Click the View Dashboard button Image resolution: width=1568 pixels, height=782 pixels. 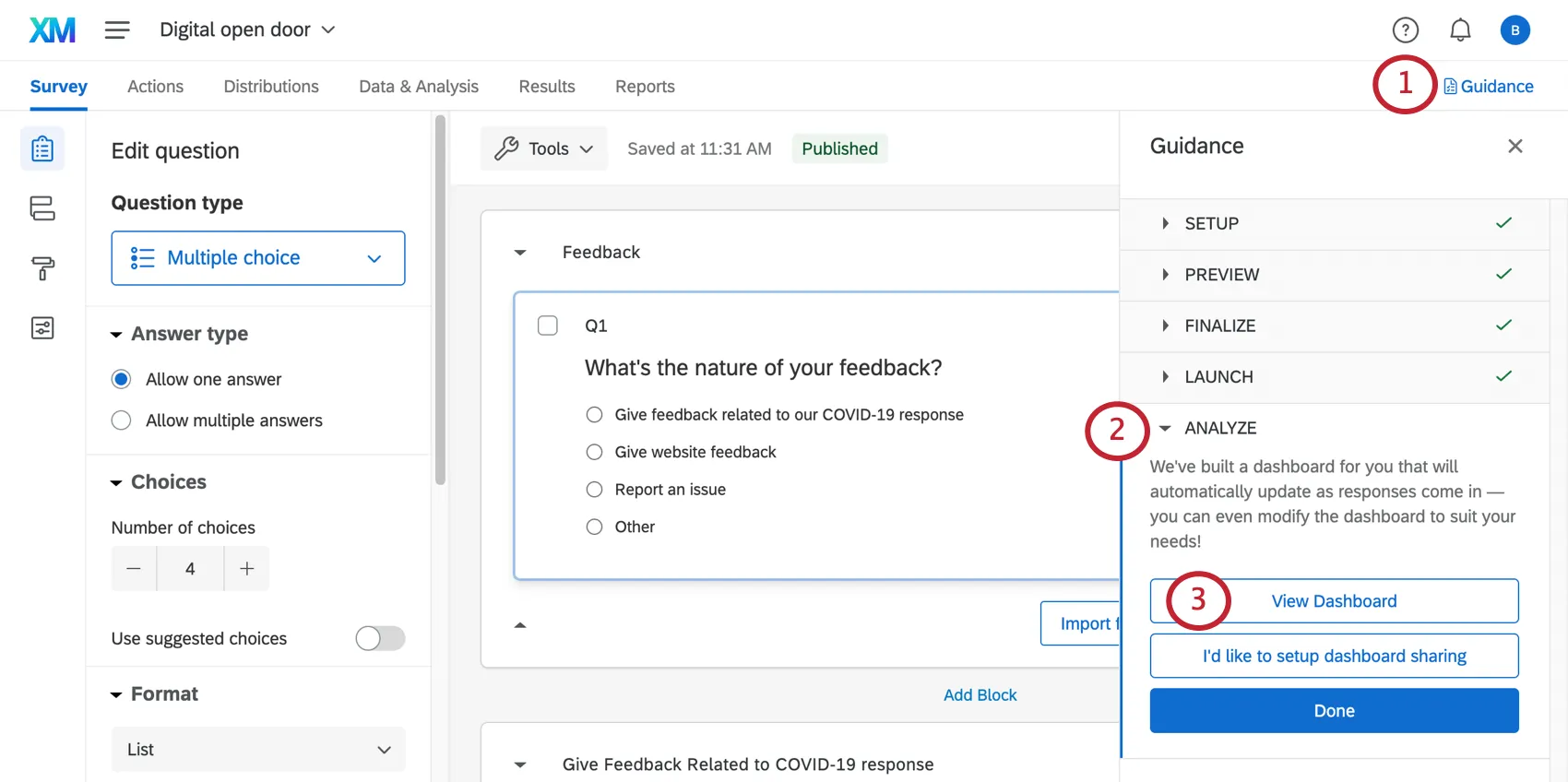(x=1334, y=601)
